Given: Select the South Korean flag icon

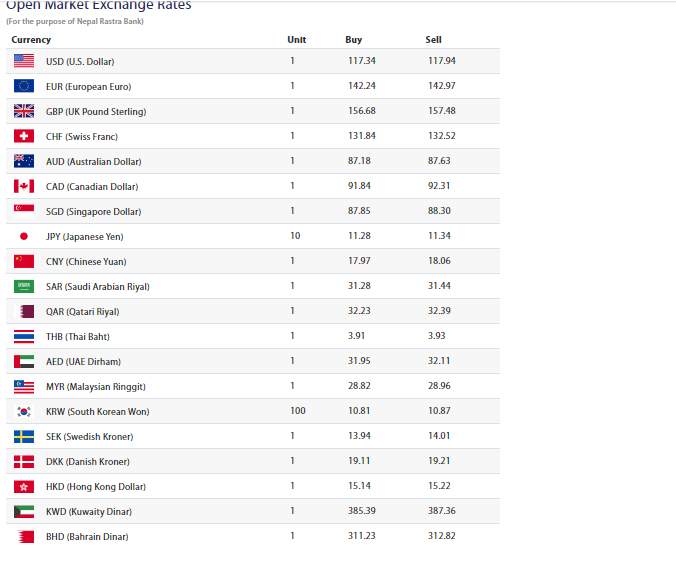Looking at the screenshot, I should coord(24,411).
